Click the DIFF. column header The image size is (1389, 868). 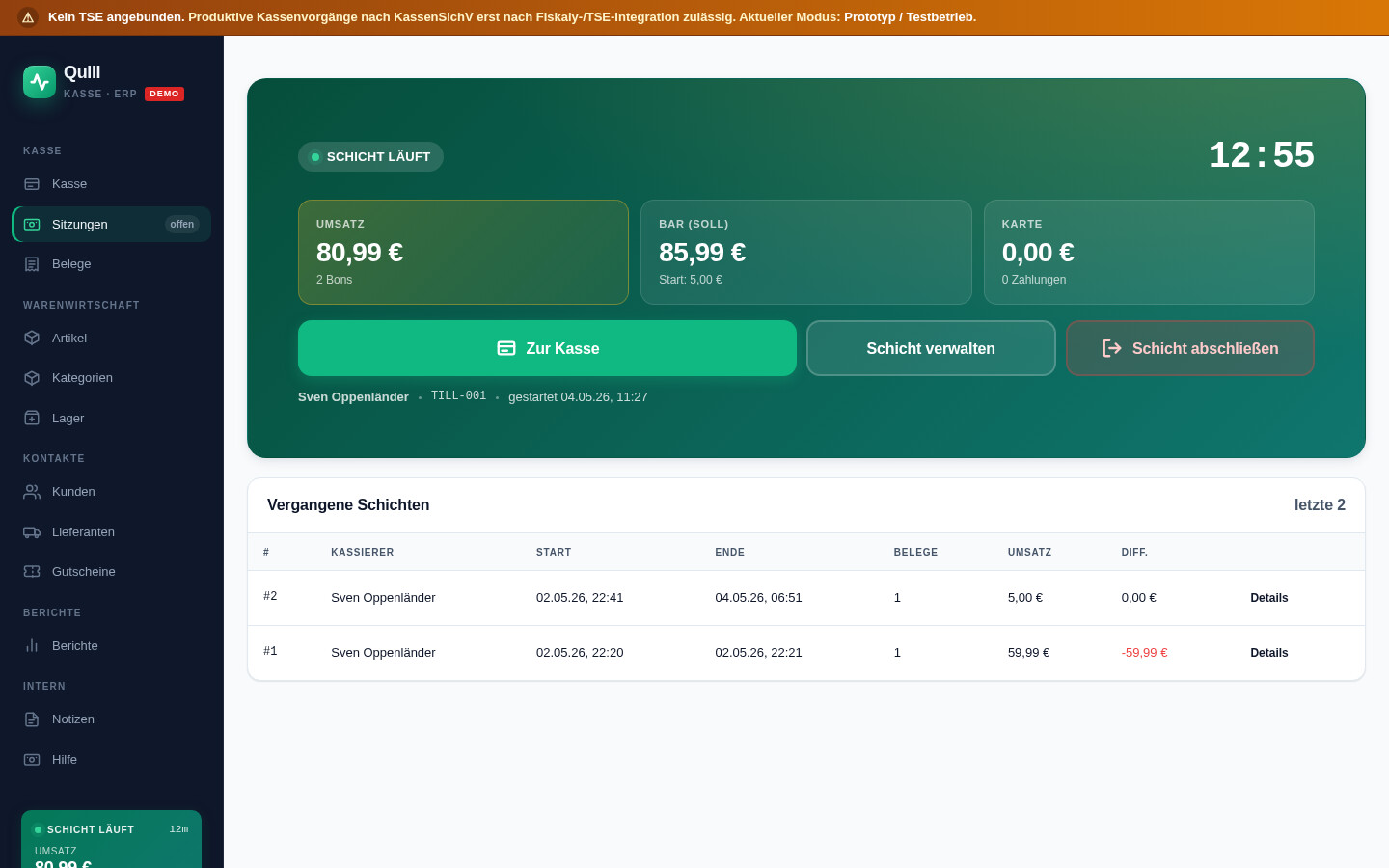tap(1134, 553)
